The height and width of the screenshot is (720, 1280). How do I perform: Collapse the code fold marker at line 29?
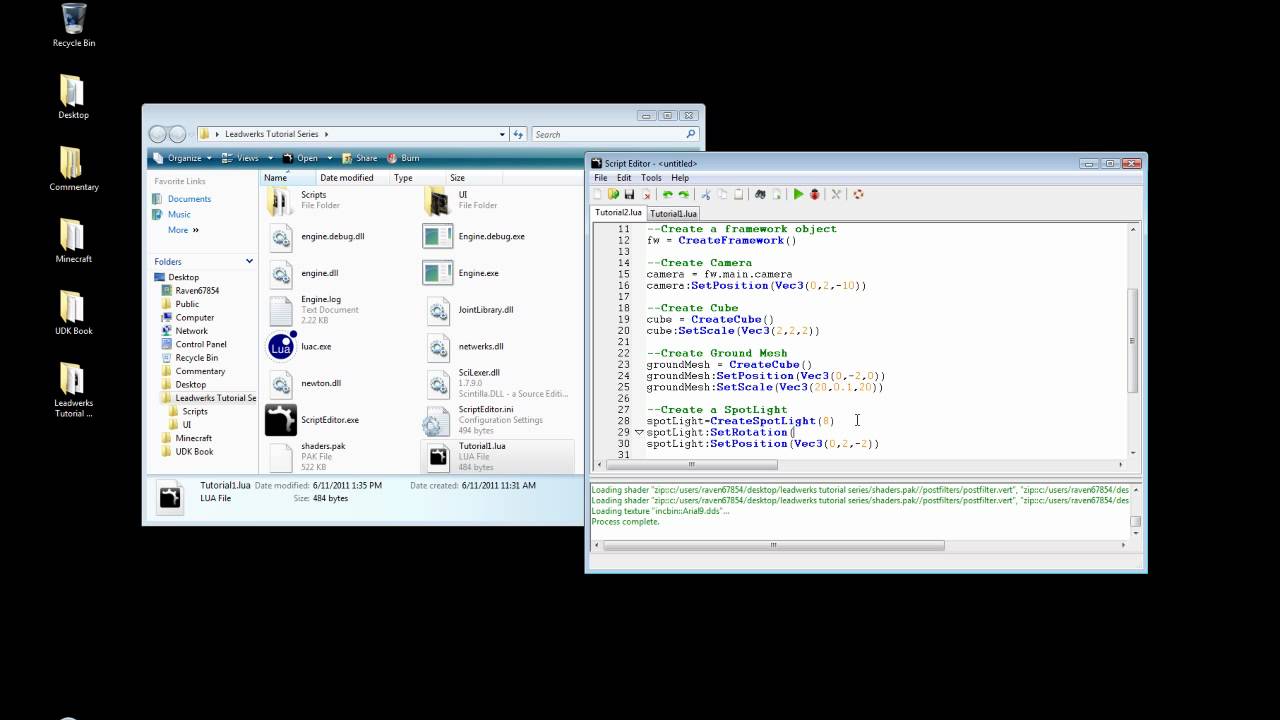(x=639, y=432)
